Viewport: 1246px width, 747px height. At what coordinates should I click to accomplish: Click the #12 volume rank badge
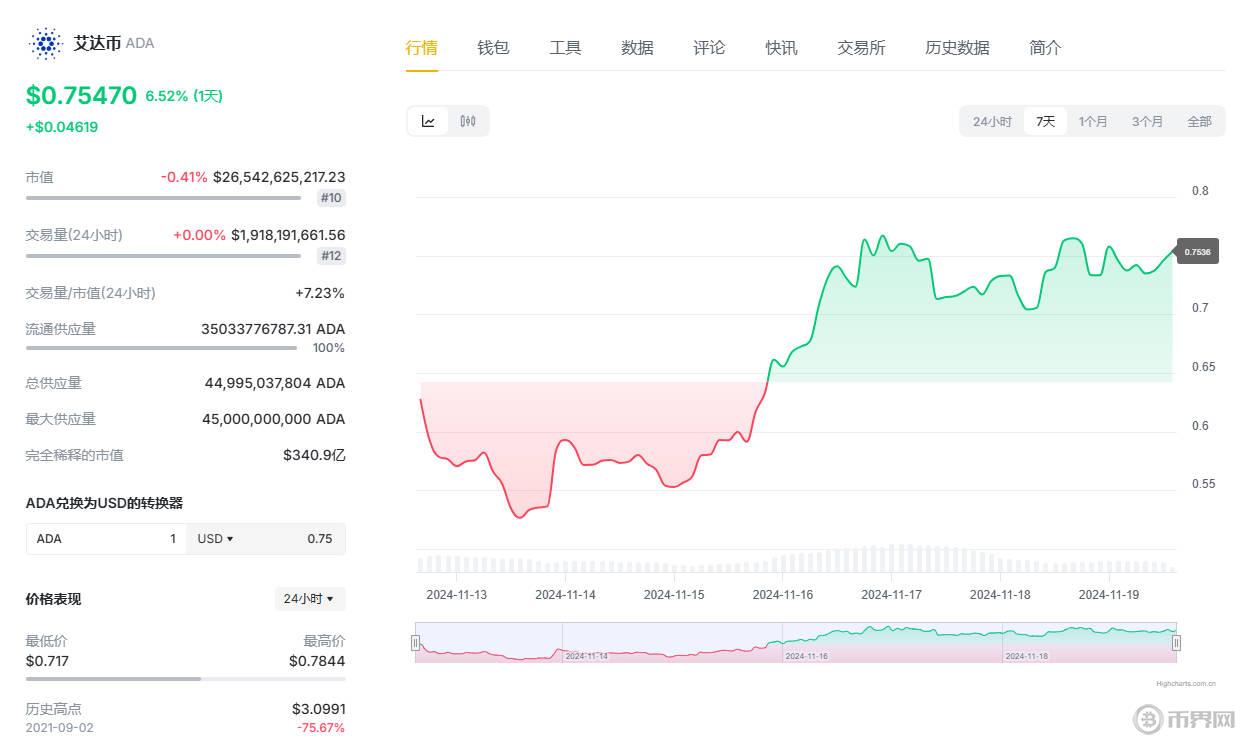331,256
